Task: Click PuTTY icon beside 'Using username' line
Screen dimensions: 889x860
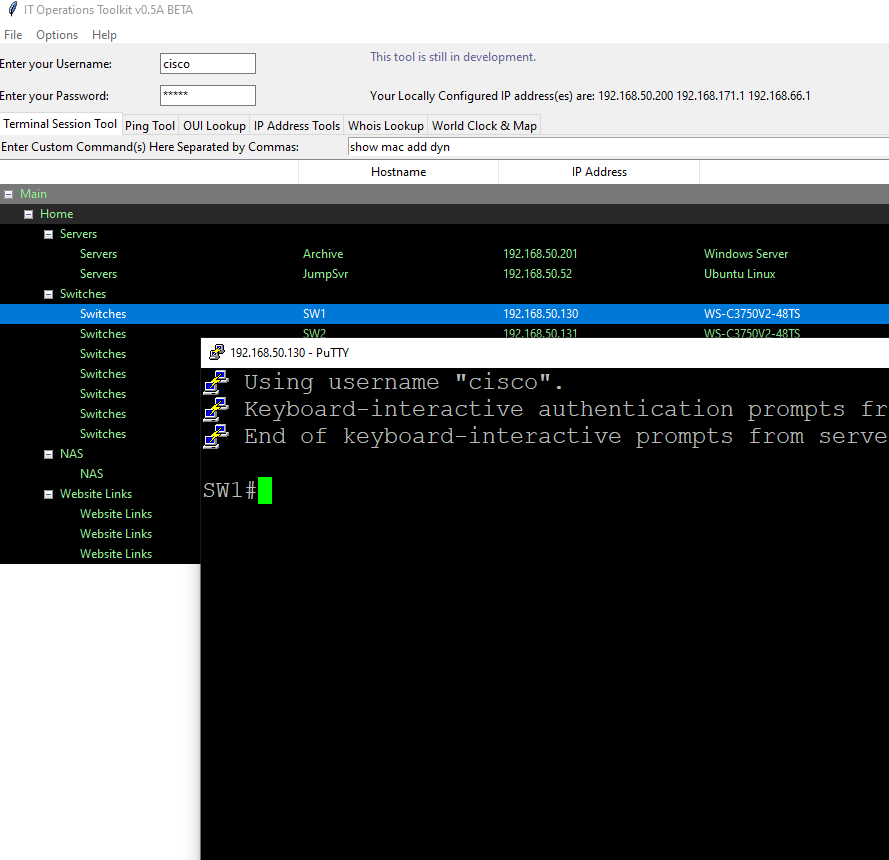Action: 216,382
